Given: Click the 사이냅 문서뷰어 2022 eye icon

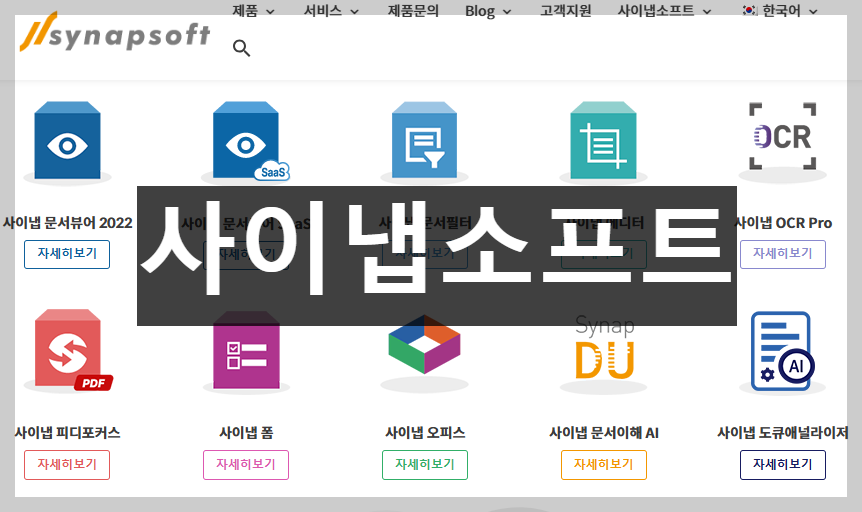Looking at the screenshot, I should [67, 141].
